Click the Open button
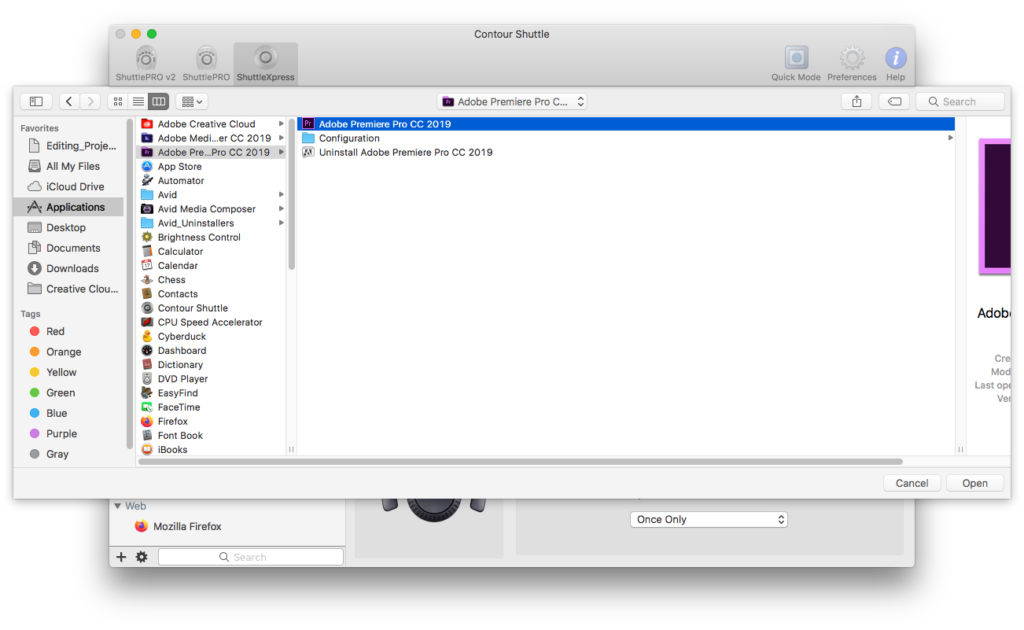The height and width of the screenshot is (630, 1024). 974,483
